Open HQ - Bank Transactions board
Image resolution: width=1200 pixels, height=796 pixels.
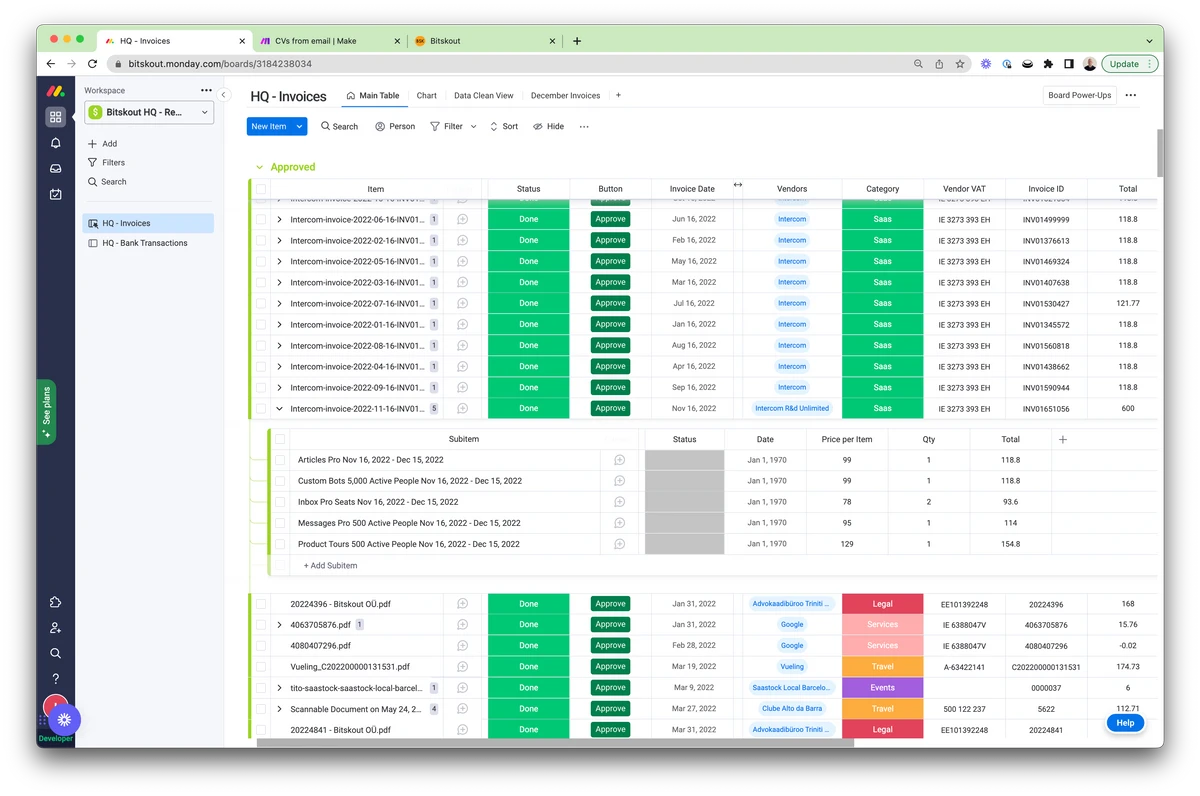pos(148,243)
